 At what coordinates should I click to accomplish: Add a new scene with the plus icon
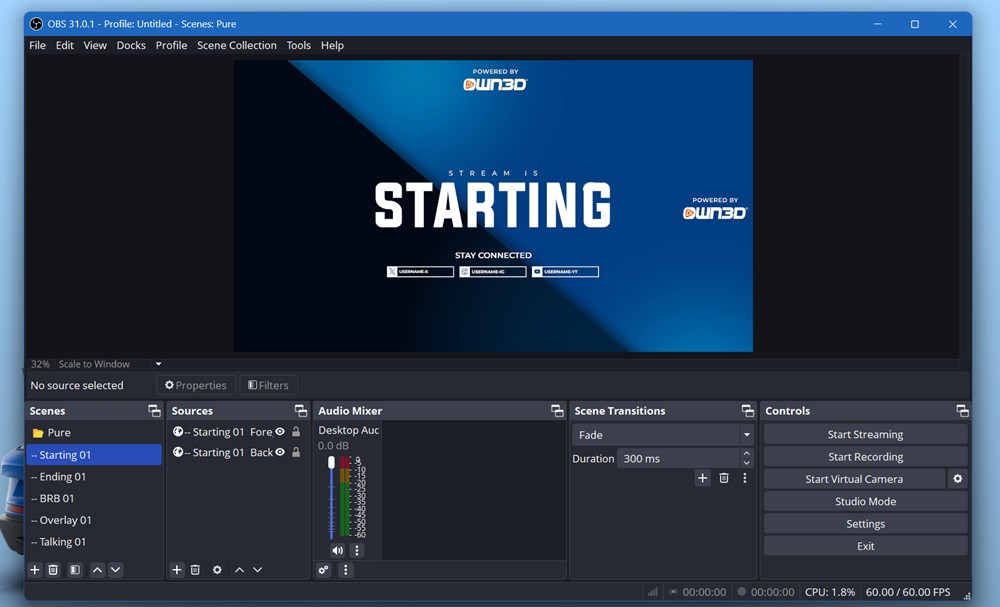[x=34, y=570]
